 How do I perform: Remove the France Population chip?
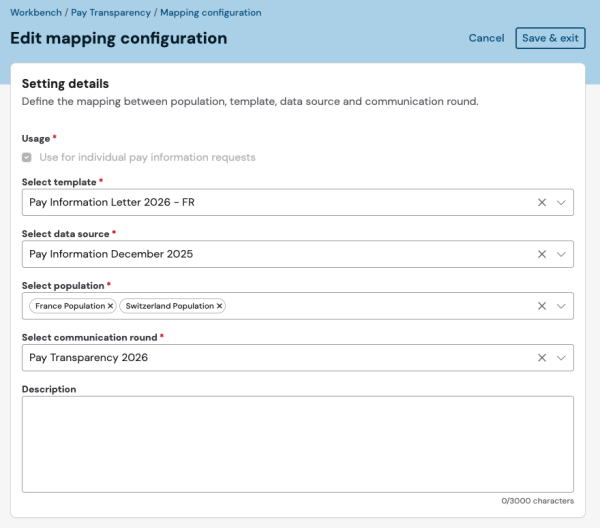click(110, 306)
